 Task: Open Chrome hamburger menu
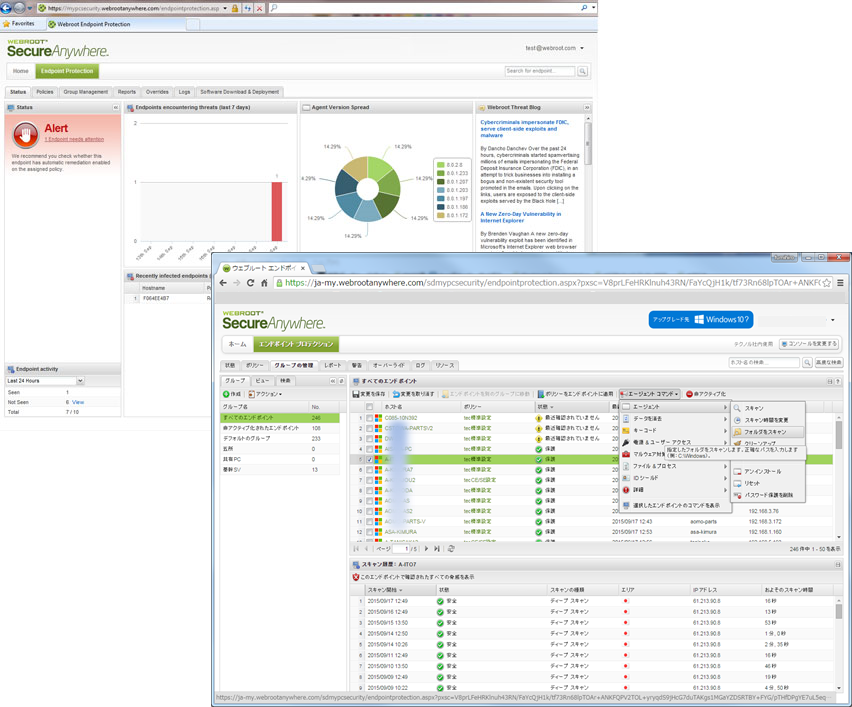840,283
